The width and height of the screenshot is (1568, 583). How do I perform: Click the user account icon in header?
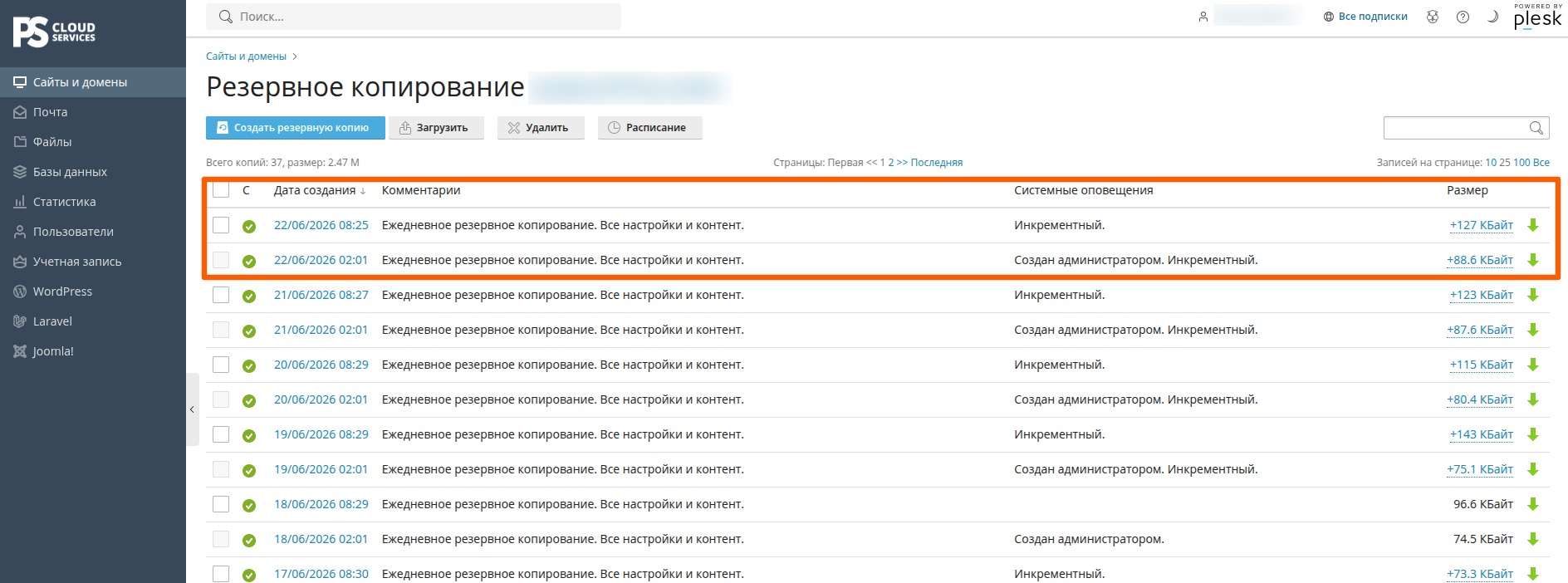[1203, 17]
